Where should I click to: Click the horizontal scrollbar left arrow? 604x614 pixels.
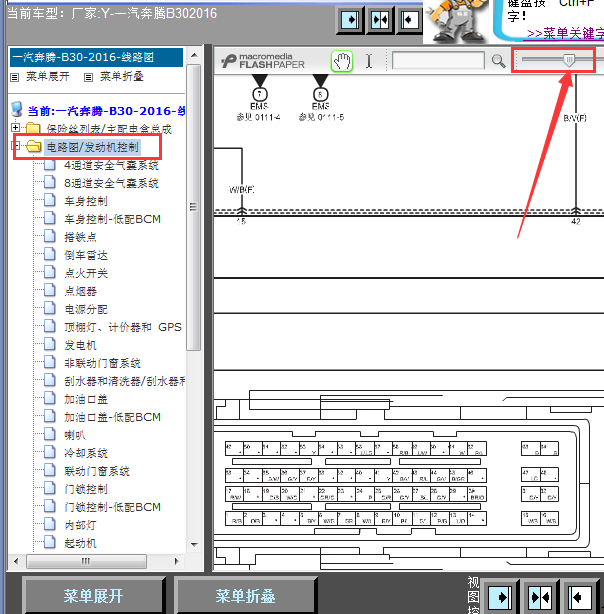click(16, 561)
